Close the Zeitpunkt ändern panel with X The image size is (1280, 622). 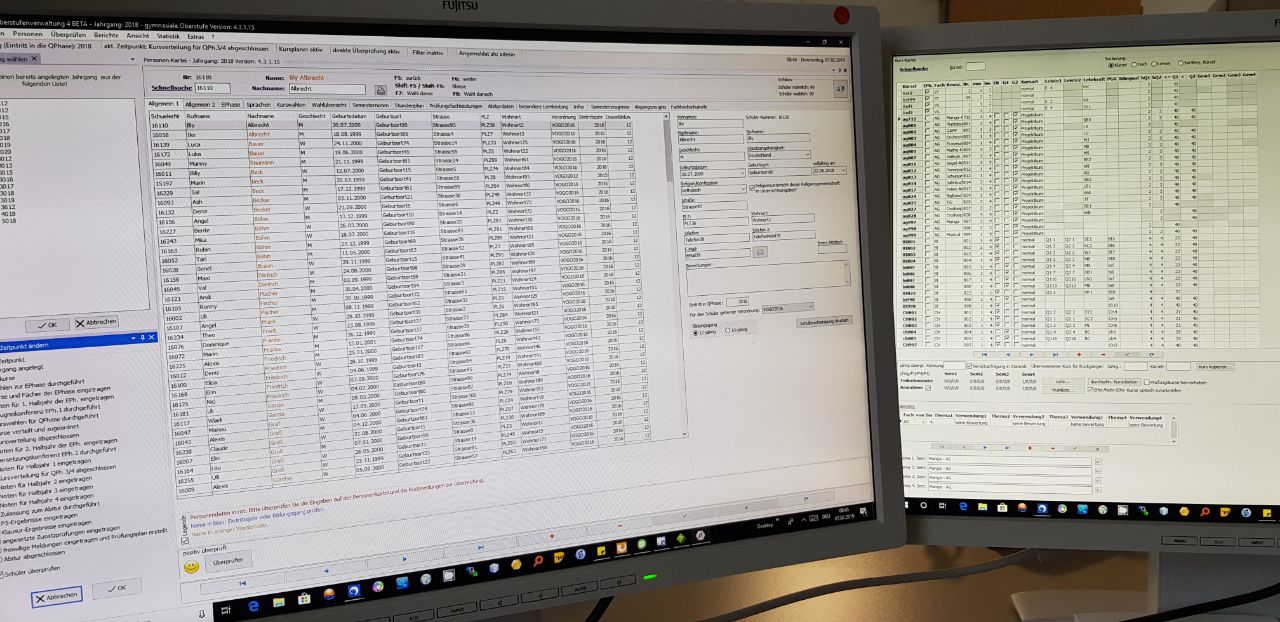[151, 337]
